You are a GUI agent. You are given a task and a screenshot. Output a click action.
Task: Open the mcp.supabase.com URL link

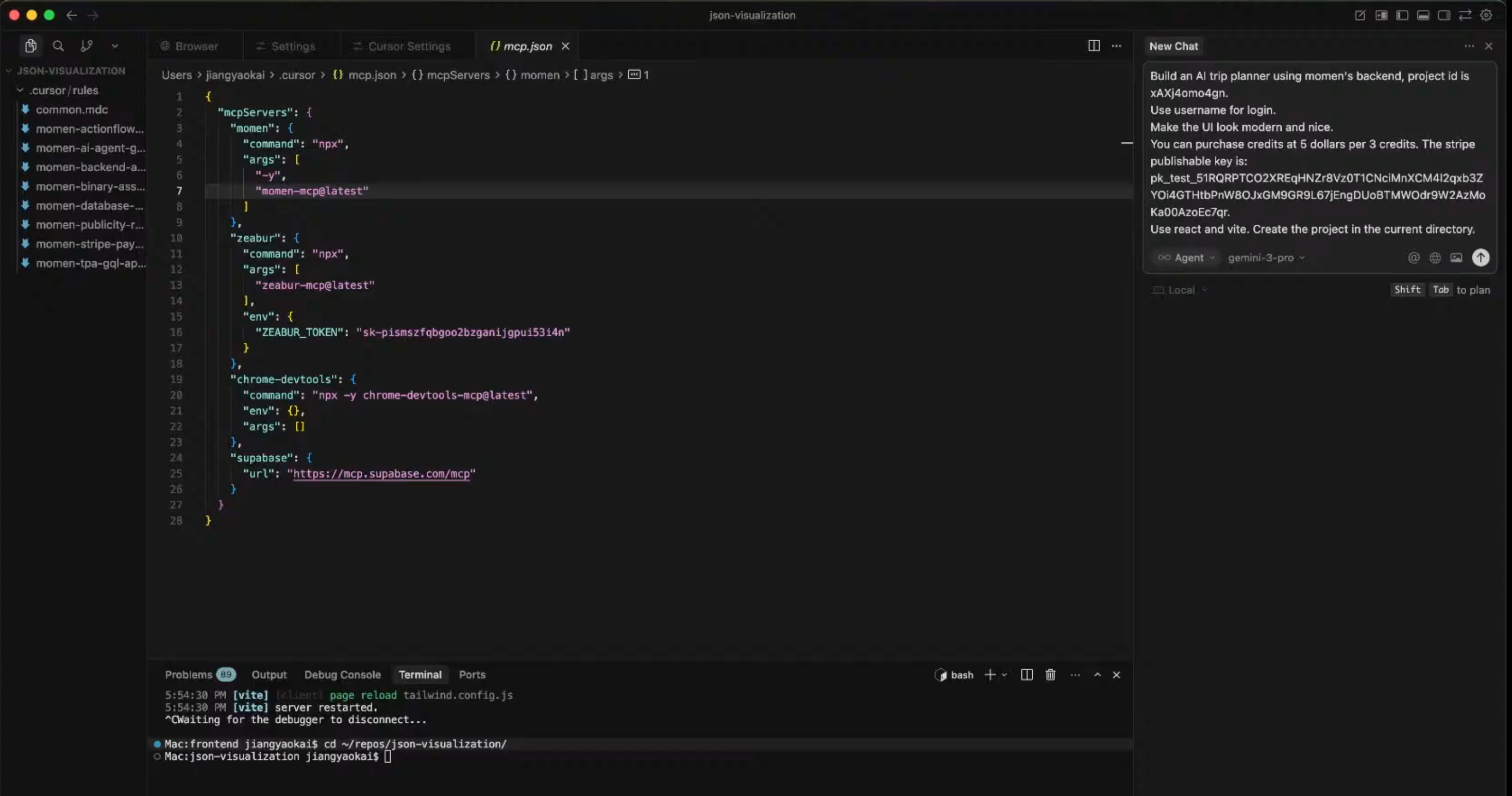pyautogui.click(x=381, y=474)
